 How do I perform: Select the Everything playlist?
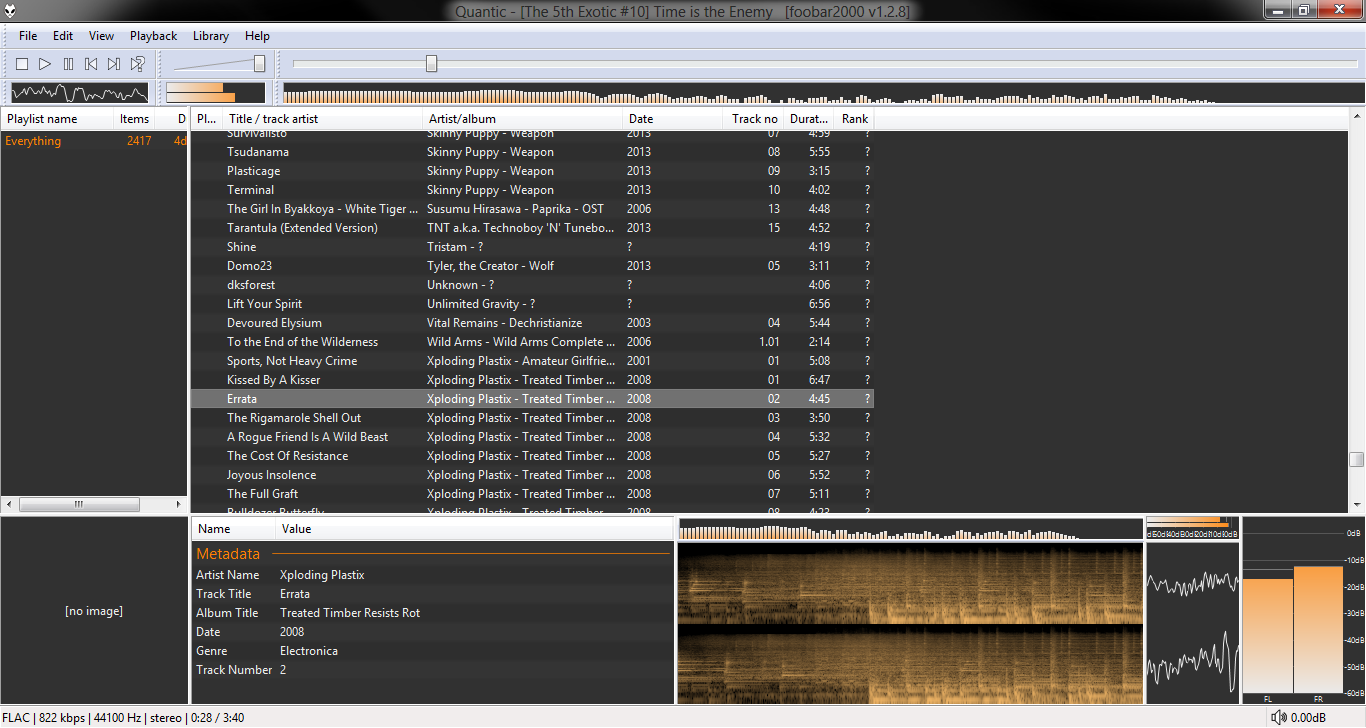(94, 141)
